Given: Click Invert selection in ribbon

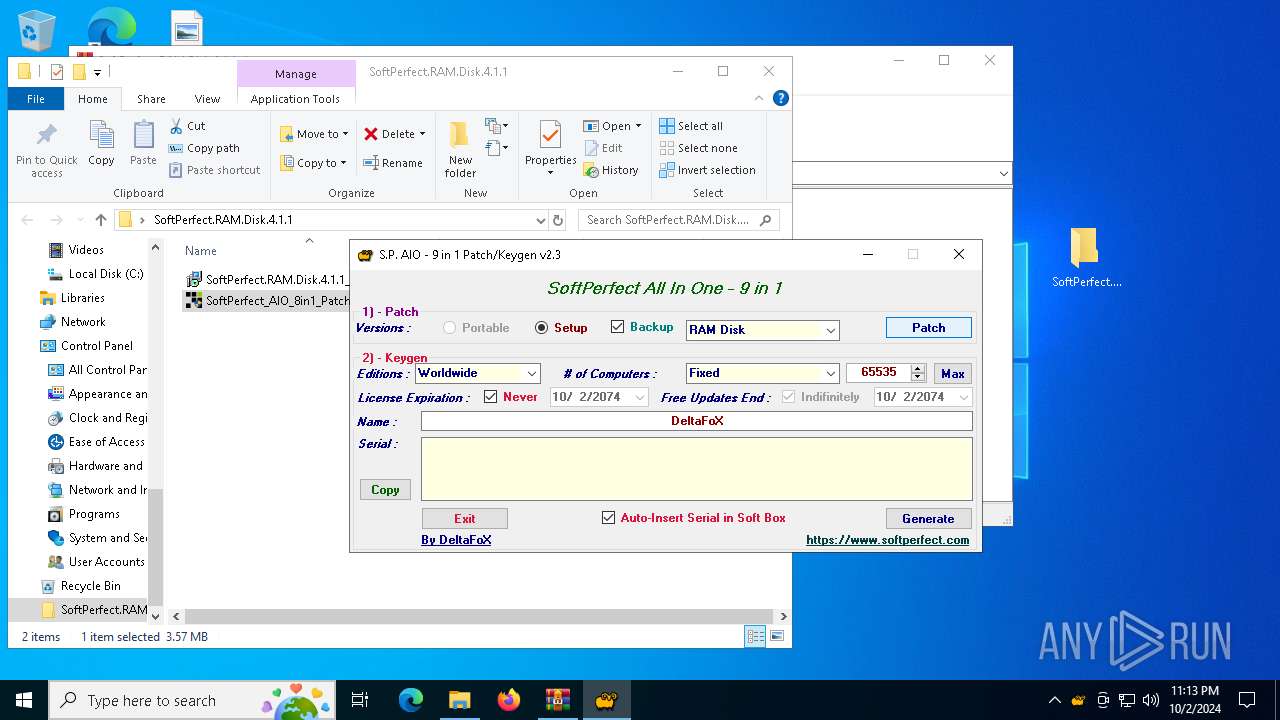Looking at the screenshot, I should click(x=707, y=170).
